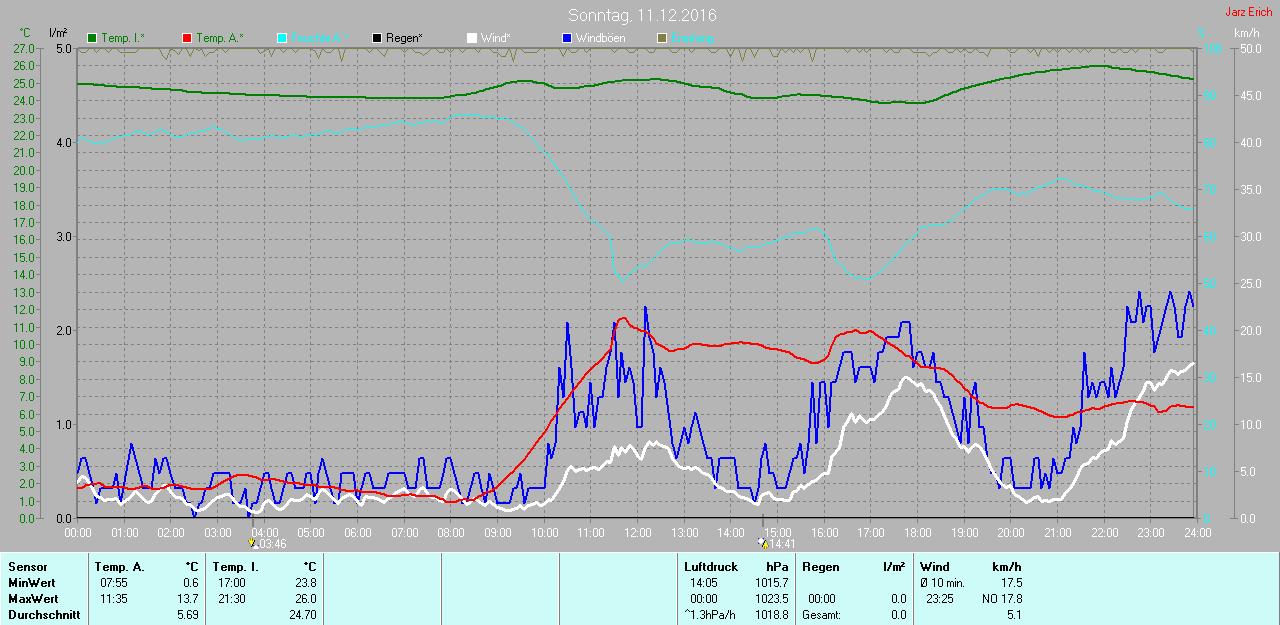The width and height of the screenshot is (1280, 625).
Task: Click the NO 17.8 wind gust value
Action: click(x=1003, y=599)
